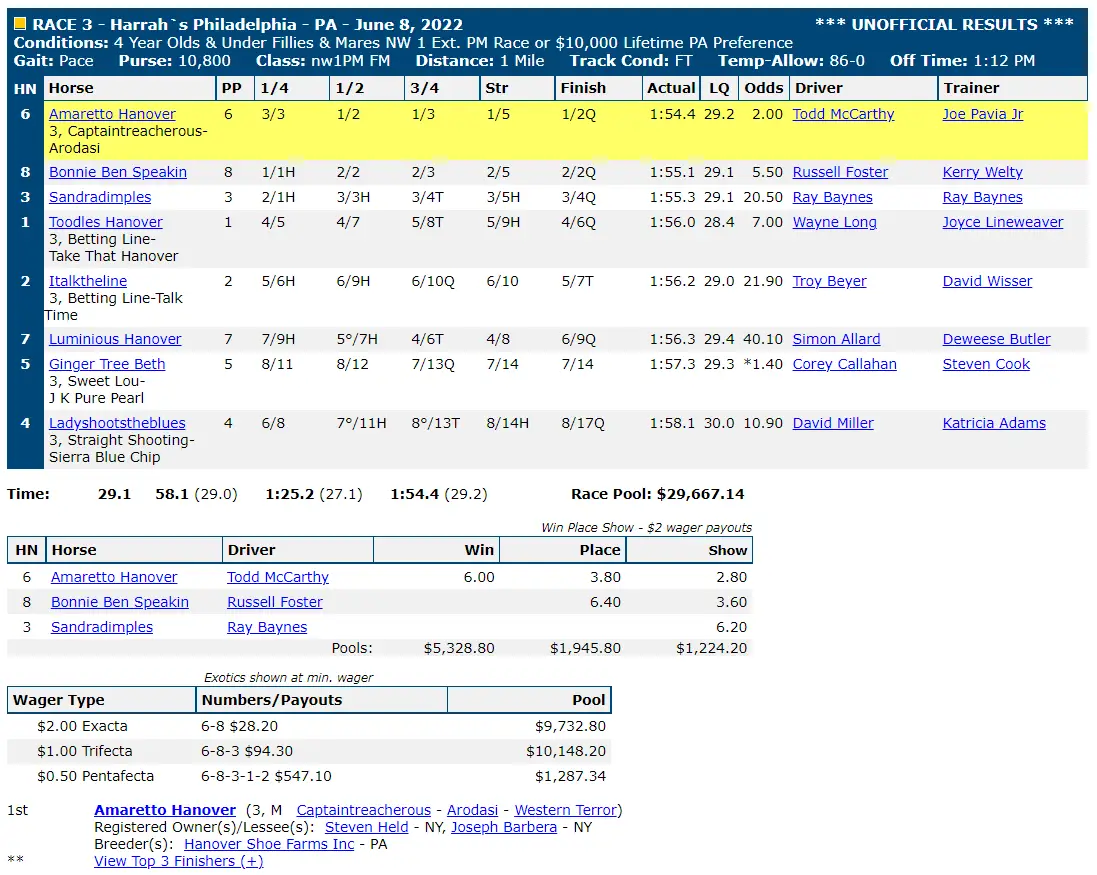This screenshot has height=875, width=1097.
Task: Click the Actual time column header
Action: click(x=671, y=88)
